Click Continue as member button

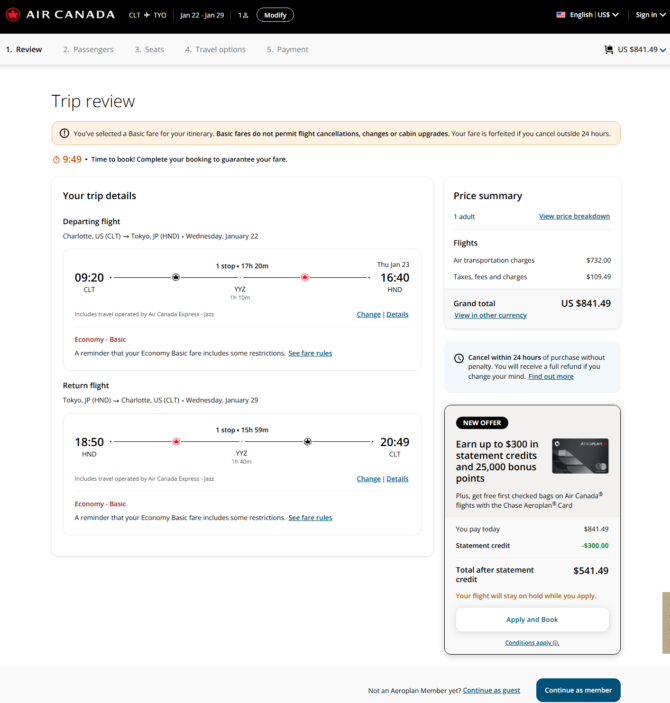(578, 690)
